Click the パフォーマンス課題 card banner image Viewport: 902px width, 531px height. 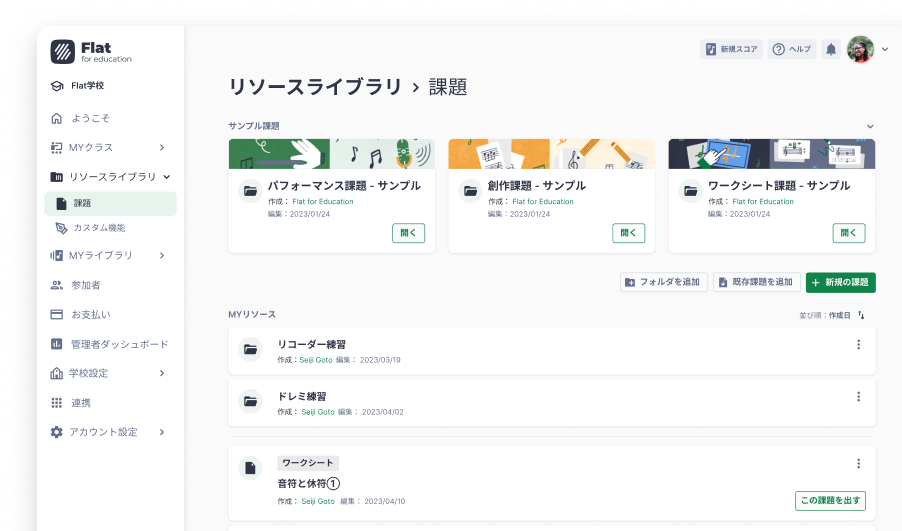pyautogui.click(x=331, y=154)
